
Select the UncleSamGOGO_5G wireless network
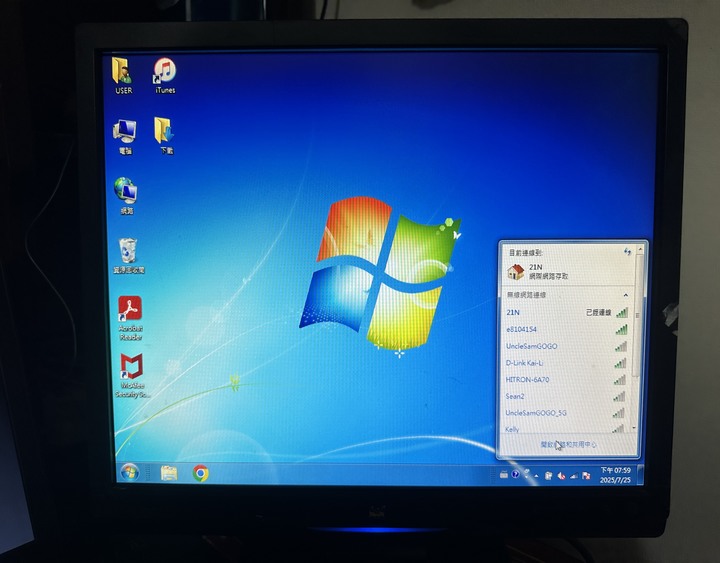pos(567,413)
